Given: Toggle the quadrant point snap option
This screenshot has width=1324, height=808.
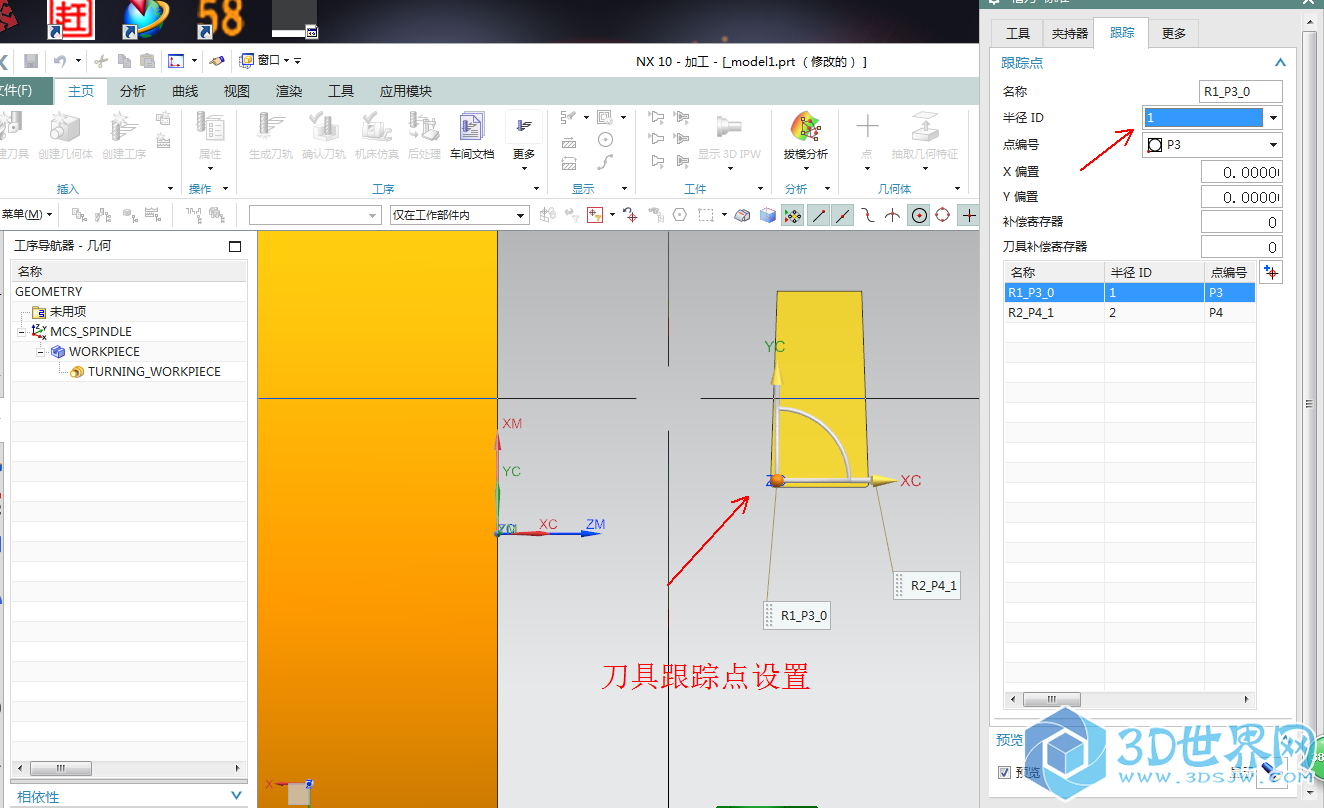Looking at the screenshot, I should coord(943,215).
